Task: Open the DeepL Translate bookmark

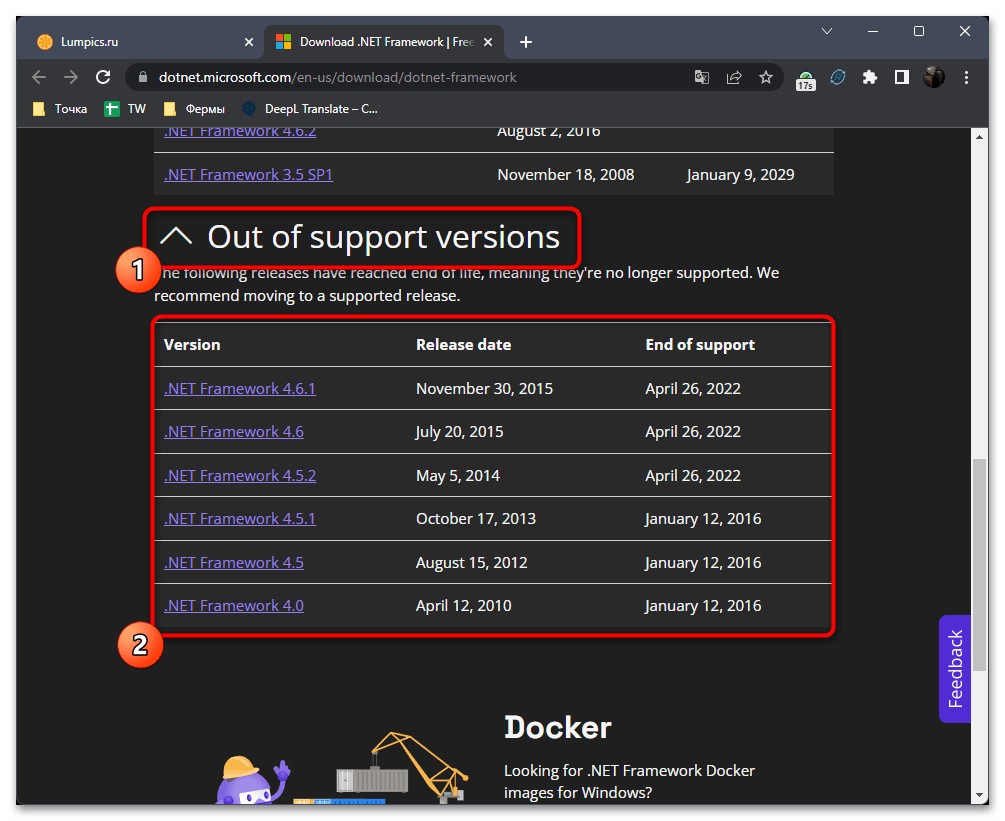Action: point(310,109)
